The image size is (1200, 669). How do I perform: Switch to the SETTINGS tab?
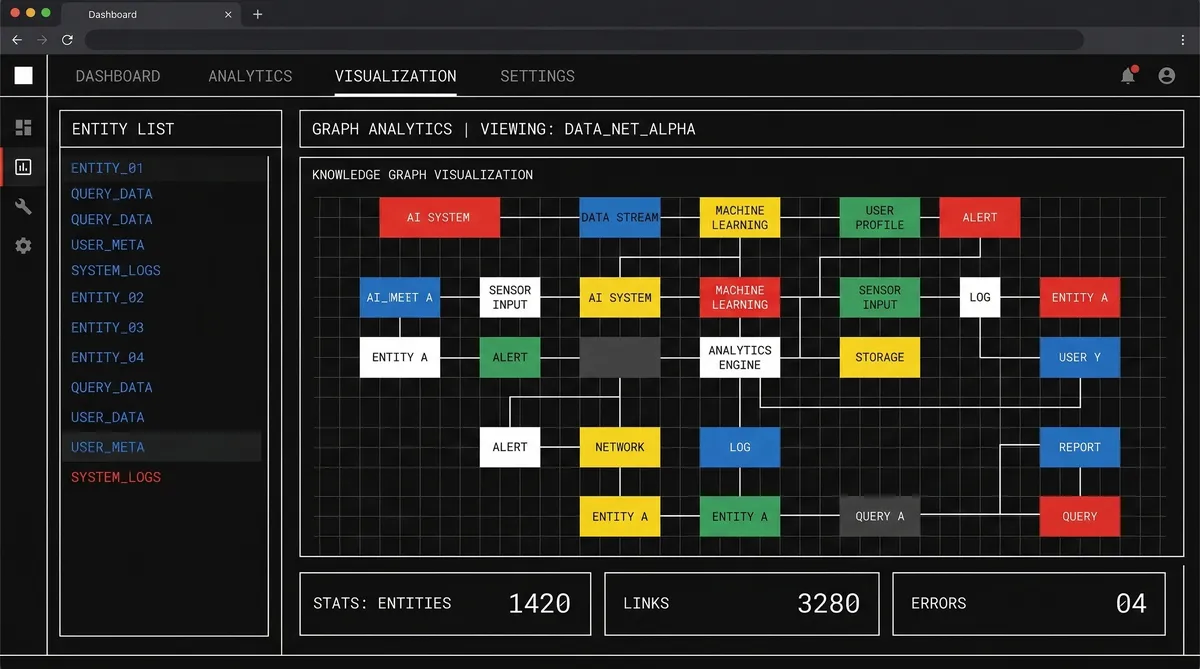click(537, 76)
